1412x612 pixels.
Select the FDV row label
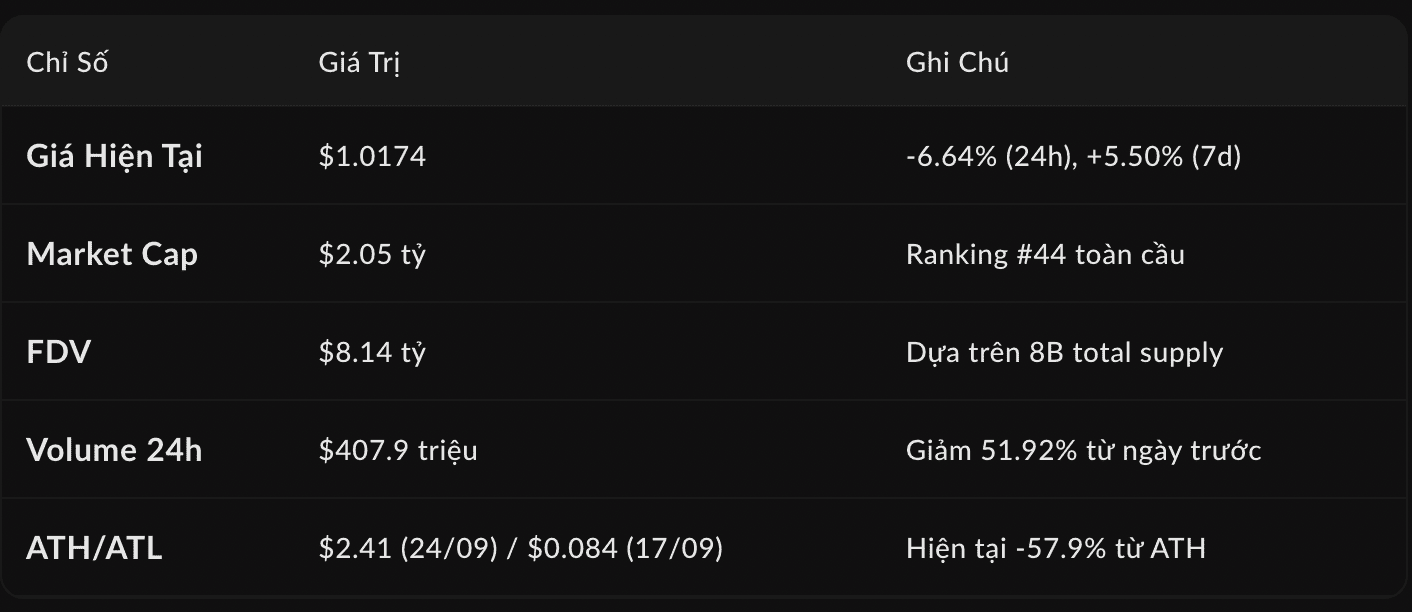(x=59, y=352)
